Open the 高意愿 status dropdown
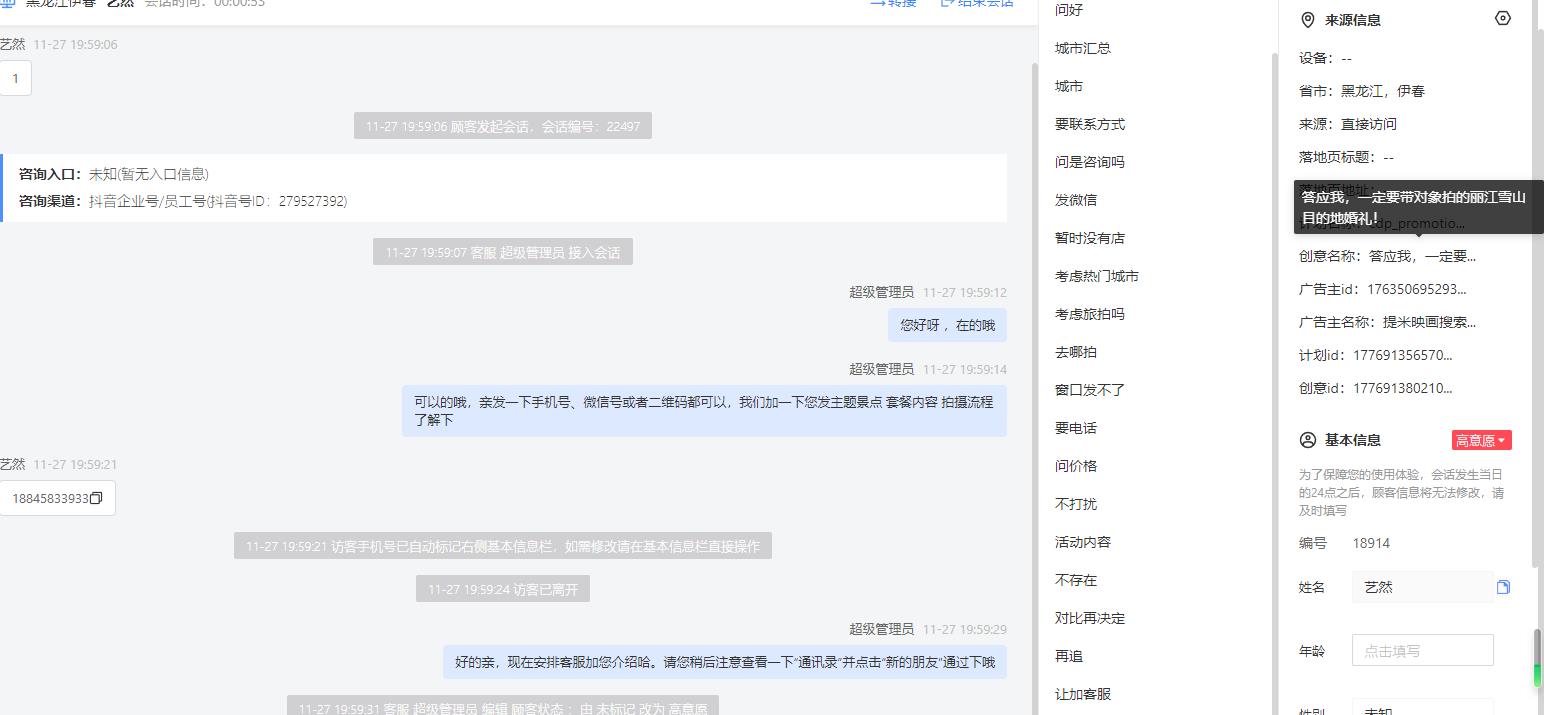 pos(1481,440)
